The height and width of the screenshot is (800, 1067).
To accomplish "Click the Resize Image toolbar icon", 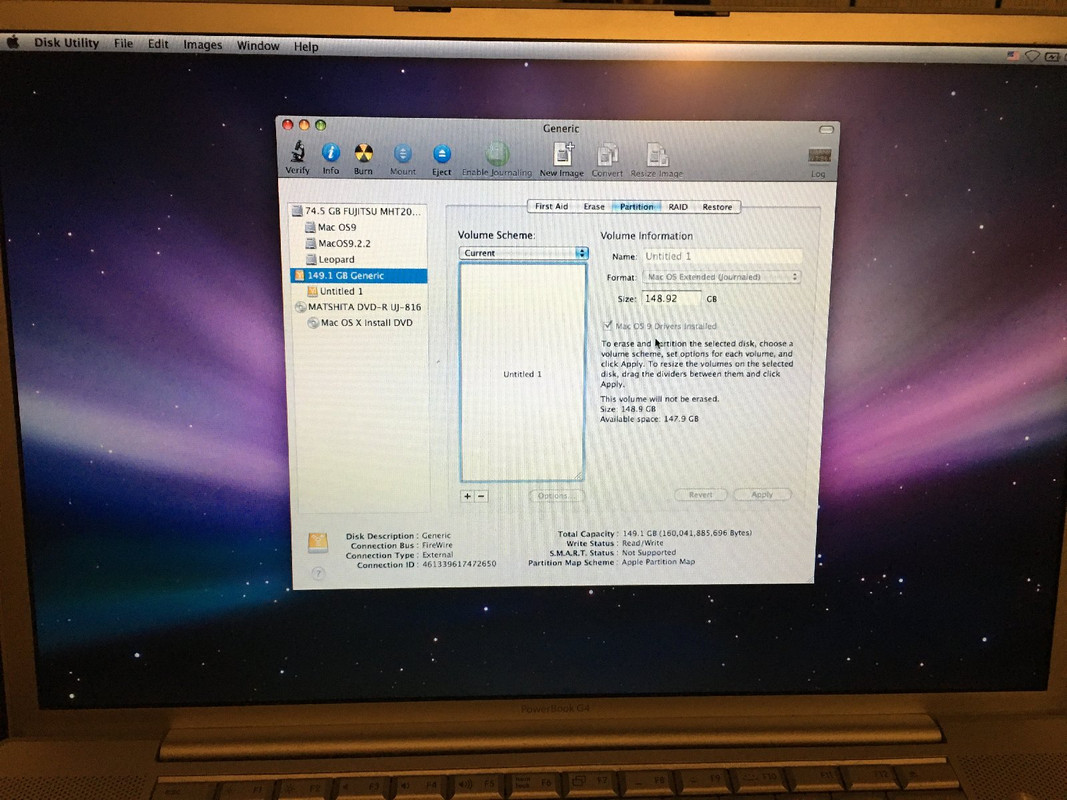I will tap(657, 156).
